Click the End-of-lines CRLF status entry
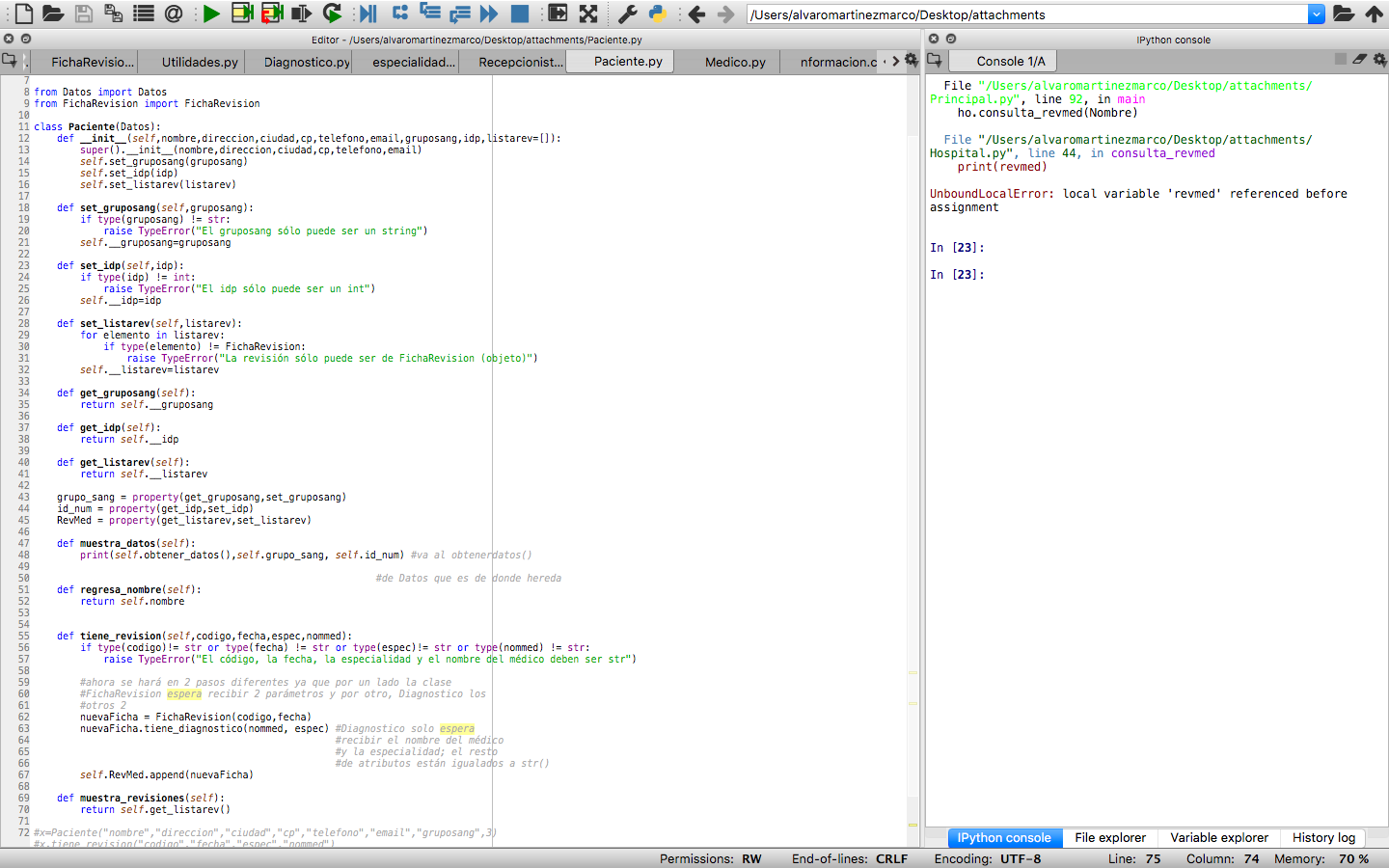The width and height of the screenshot is (1389, 868). pyautogui.click(x=850, y=858)
